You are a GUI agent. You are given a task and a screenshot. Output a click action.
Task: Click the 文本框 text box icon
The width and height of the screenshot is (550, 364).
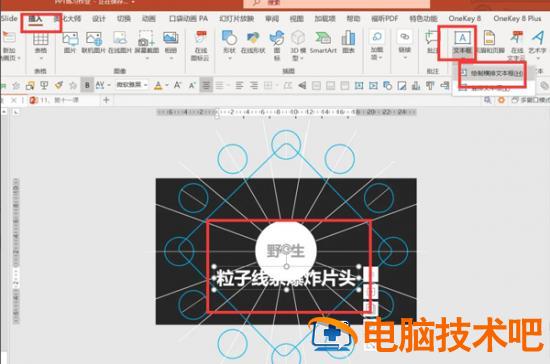tap(462, 38)
